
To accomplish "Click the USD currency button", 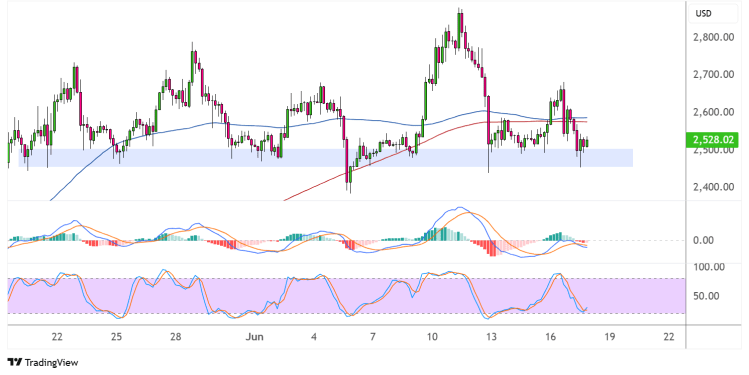I will point(712,14).
